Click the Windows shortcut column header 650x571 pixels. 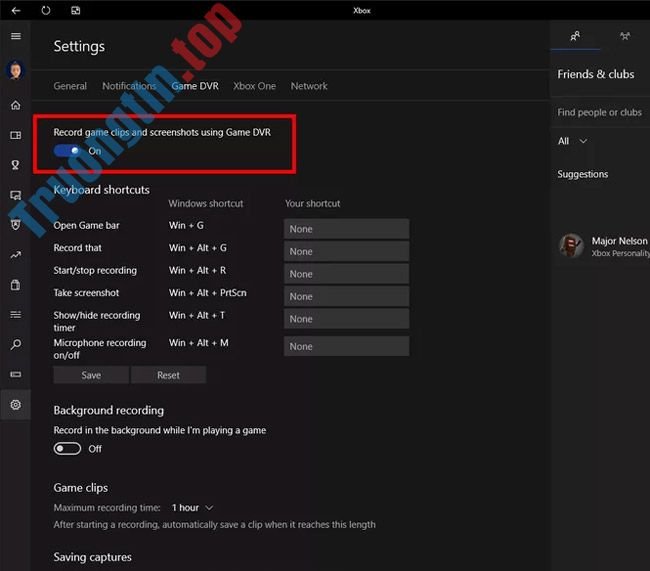click(206, 204)
